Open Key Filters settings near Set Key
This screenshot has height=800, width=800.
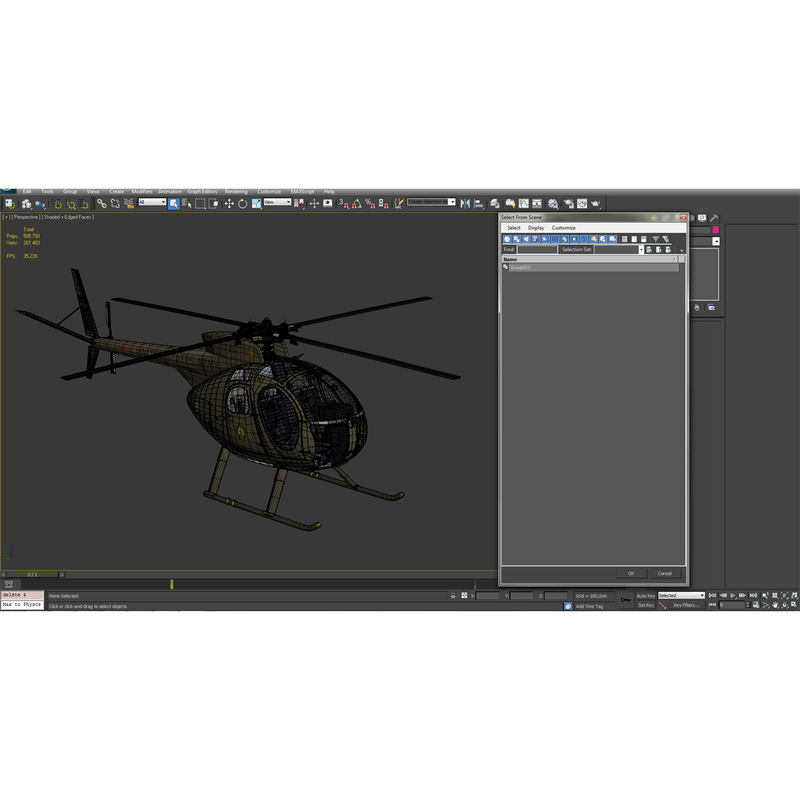(688, 605)
